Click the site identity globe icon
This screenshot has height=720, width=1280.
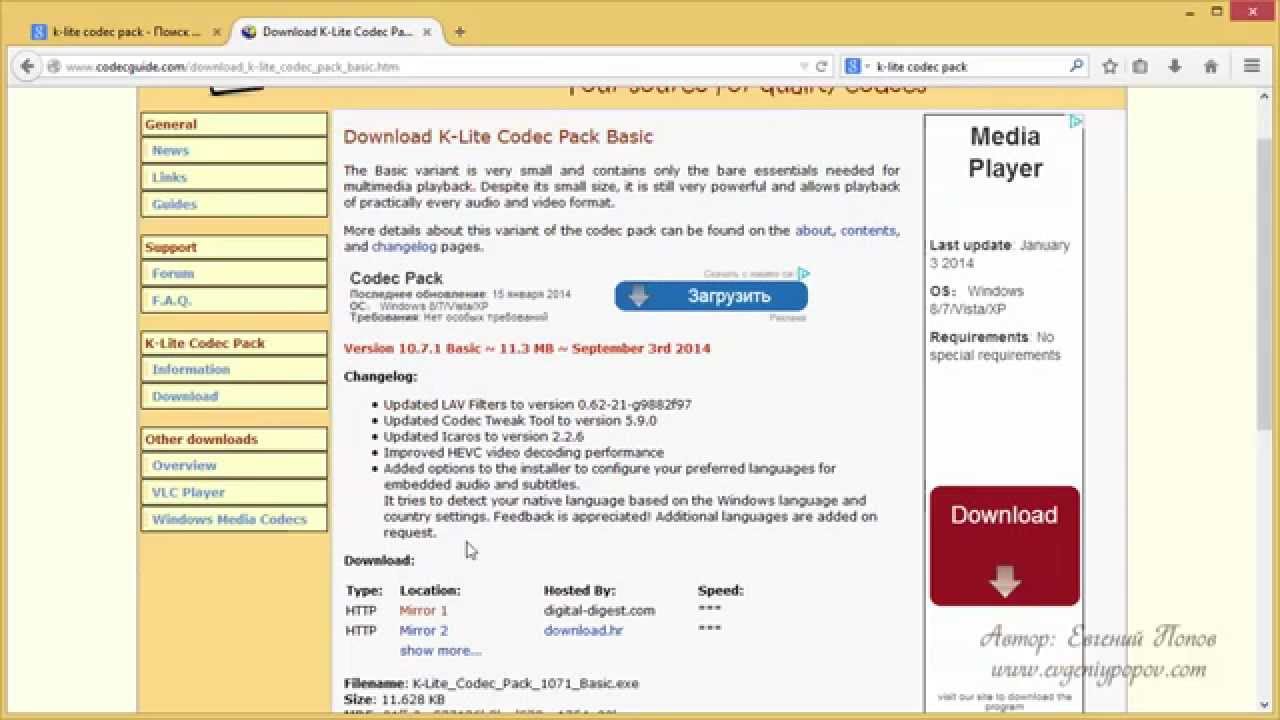[x=54, y=67]
